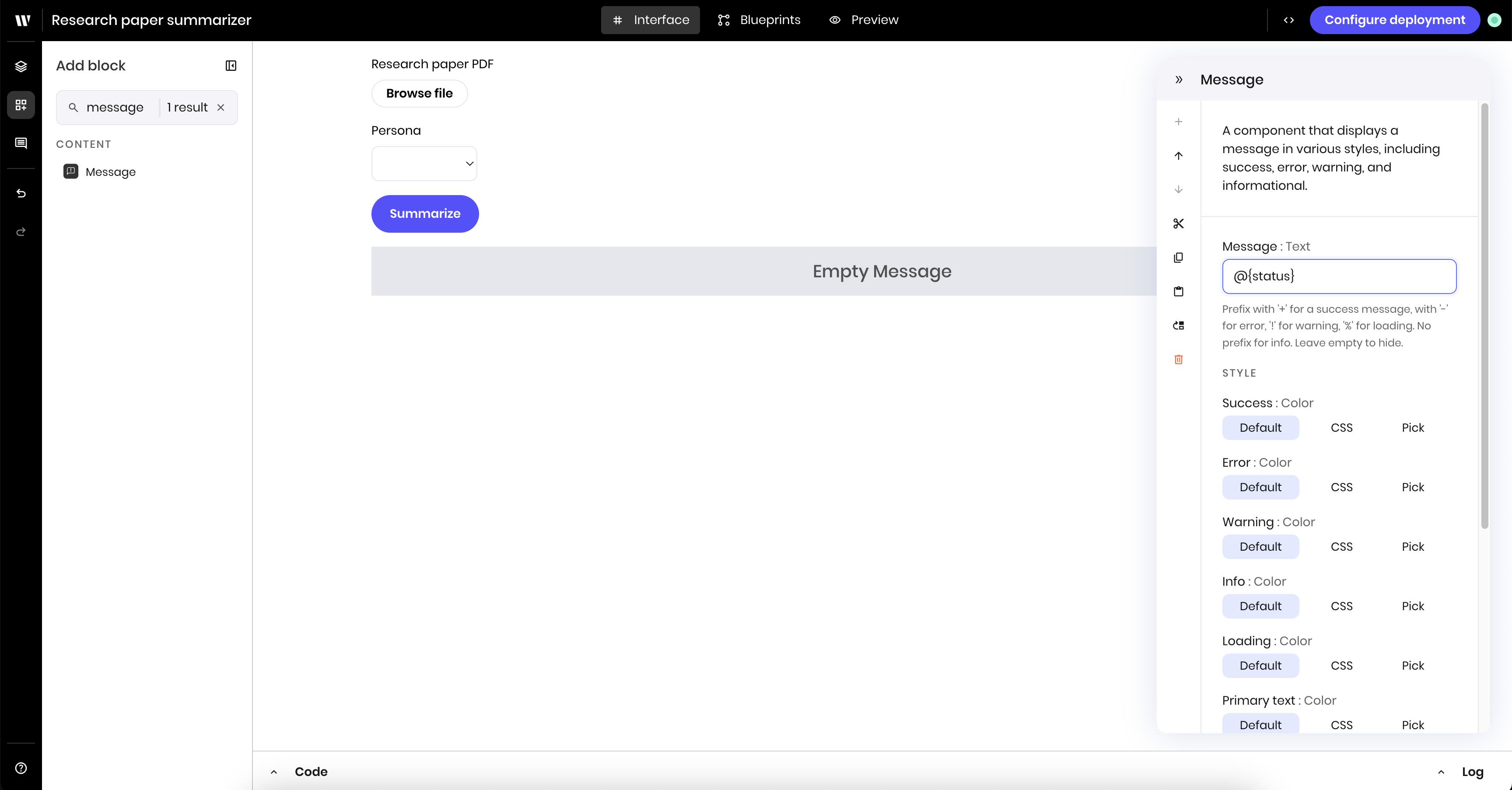Click the undo icon in sidebar
Screen dimensions: 1512x790
(21, 193)
